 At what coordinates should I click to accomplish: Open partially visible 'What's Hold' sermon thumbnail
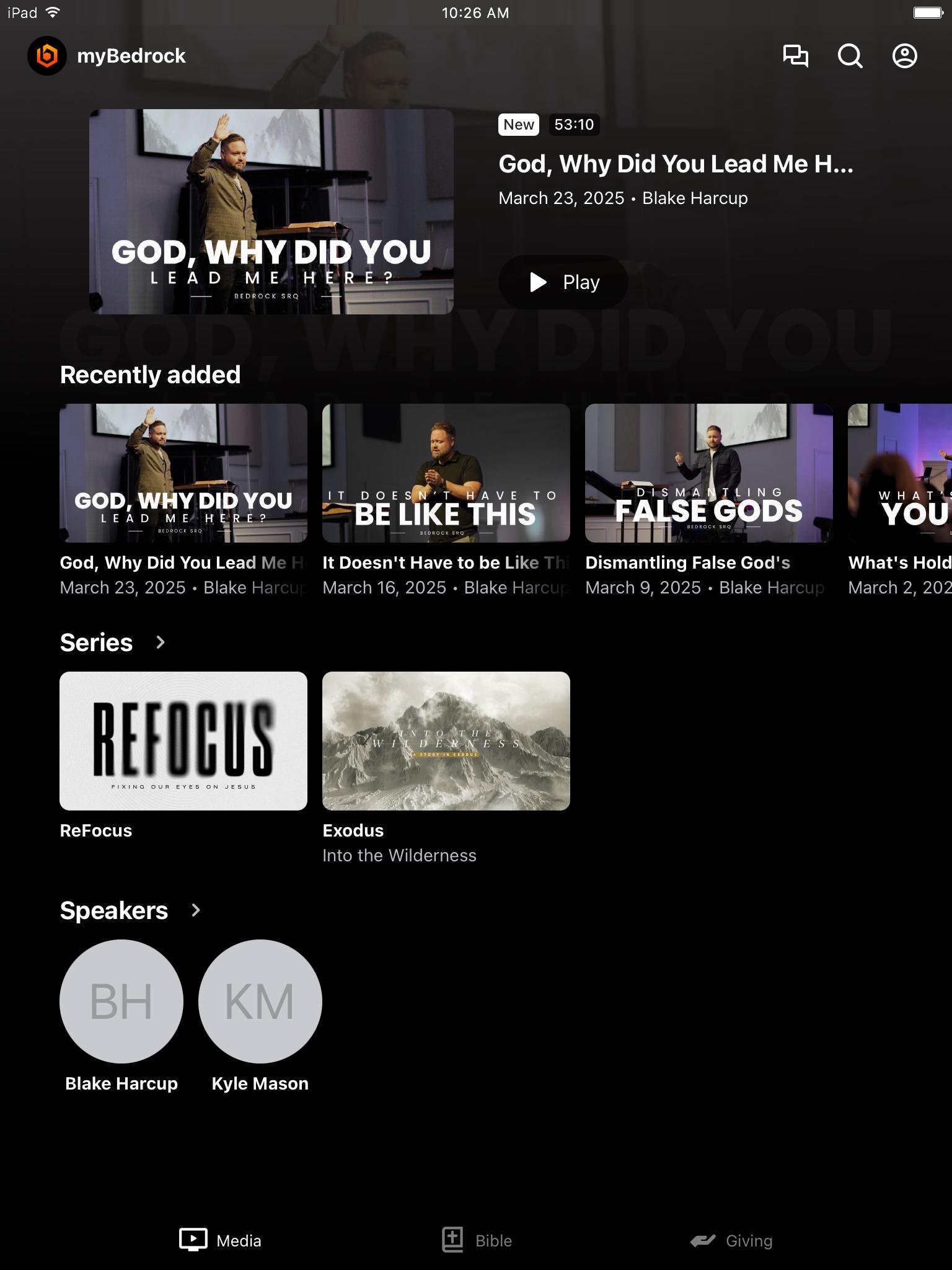click(899, 473)
